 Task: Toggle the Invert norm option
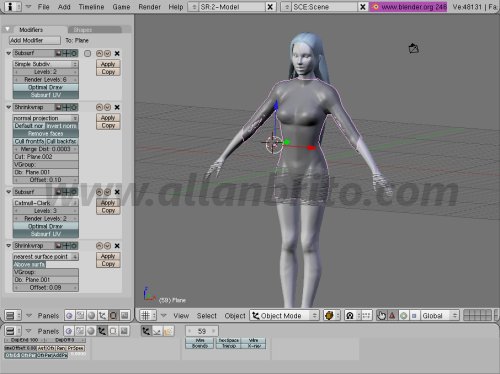pyautogui.click(x=62, y=126)
